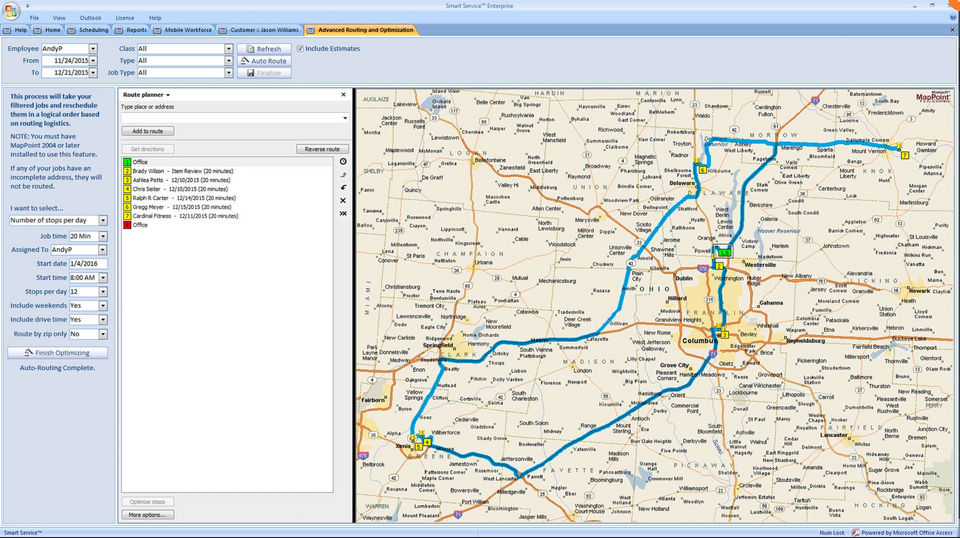
Task: Click Add to route button
Action: point(148,131)
